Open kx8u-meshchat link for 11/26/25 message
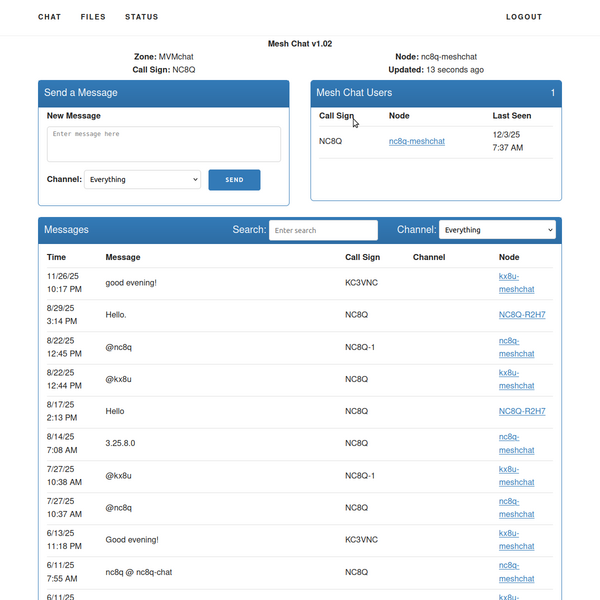600x600 pixels. tap(509, 282)
